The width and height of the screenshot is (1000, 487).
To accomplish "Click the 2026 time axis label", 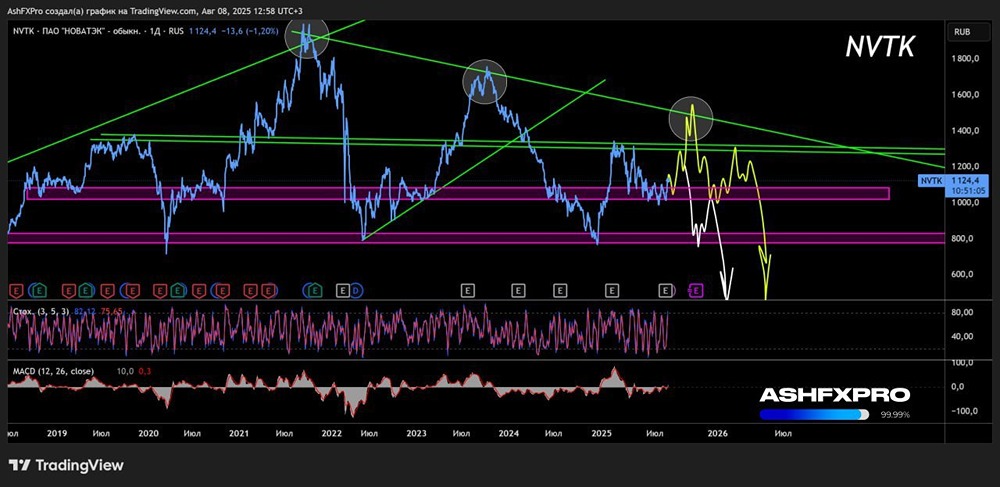I will (717, 433).
